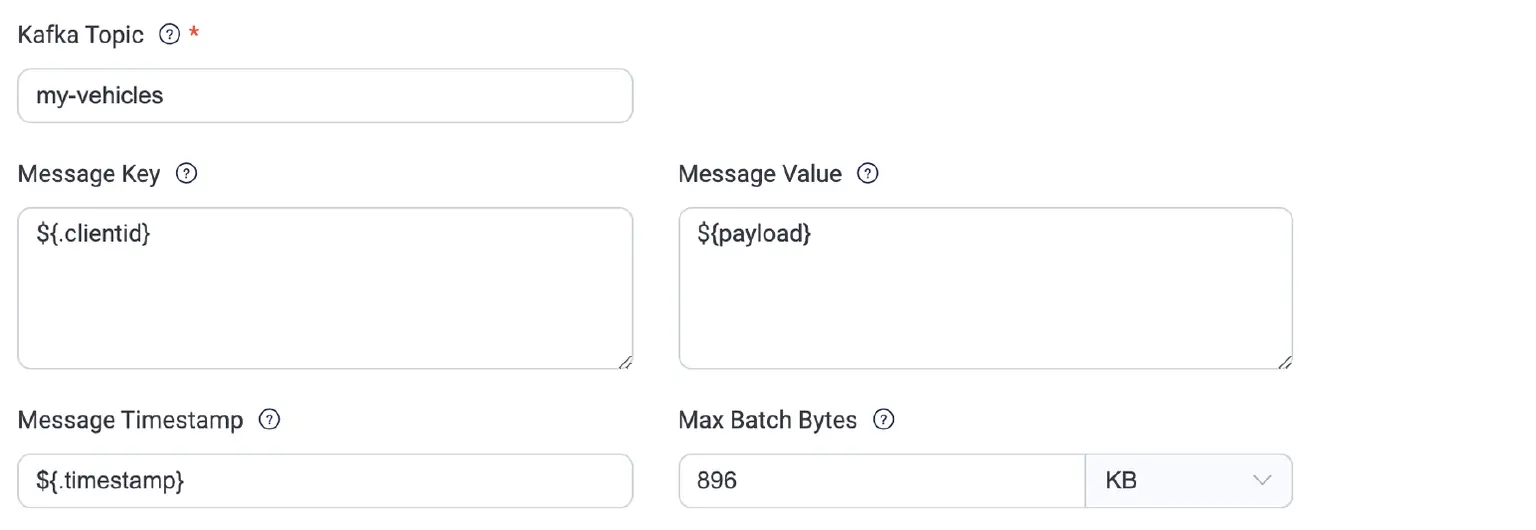
Task: Click the Kafka Topic field containing my-vehicles
Action: click(x=325, y=96)
